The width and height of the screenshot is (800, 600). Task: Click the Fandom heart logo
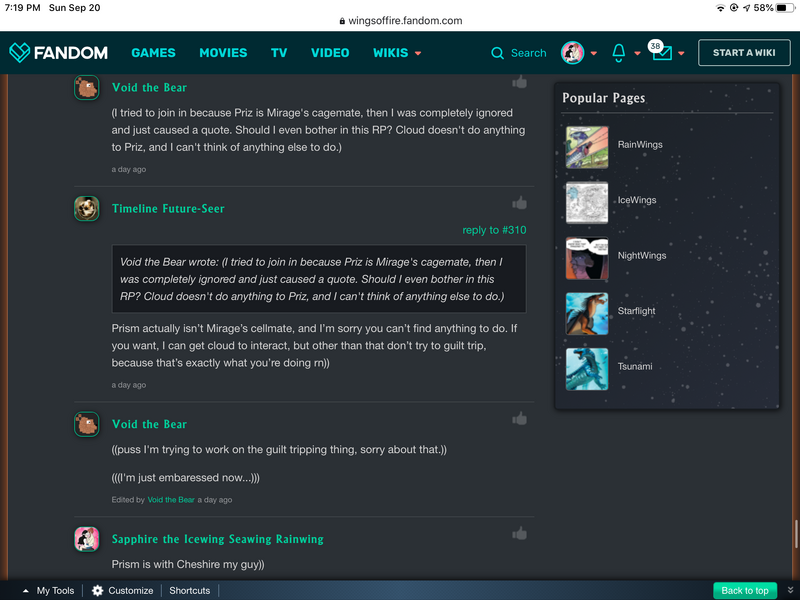tap(19, 53)
